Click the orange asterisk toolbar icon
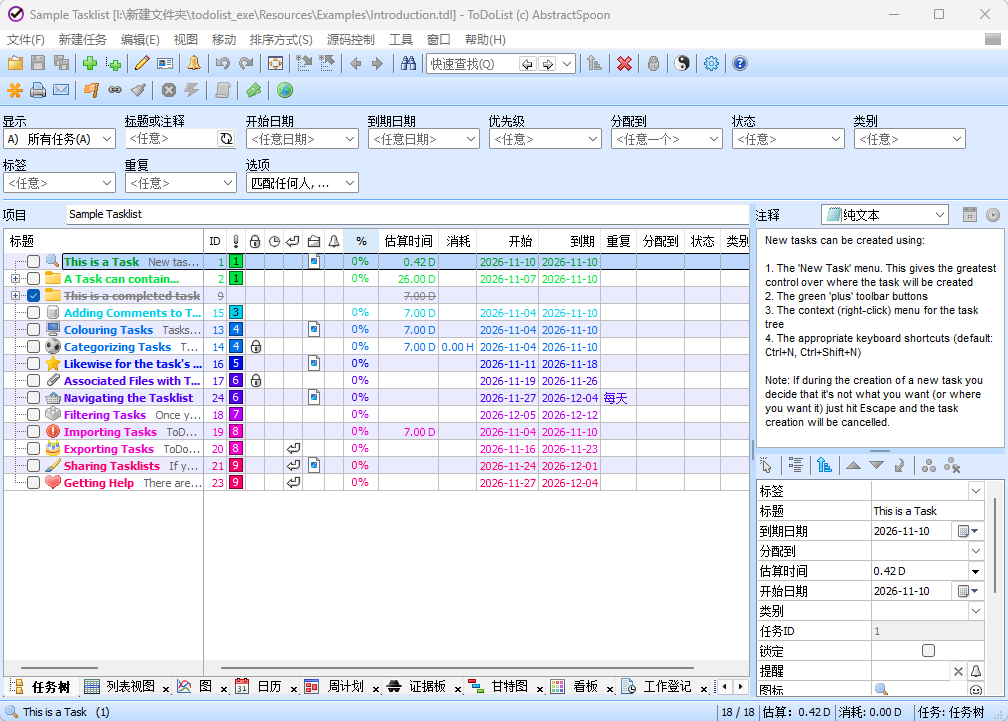Image resolution: width=1008 pixels, height=721 pixels. pos(15,91)
